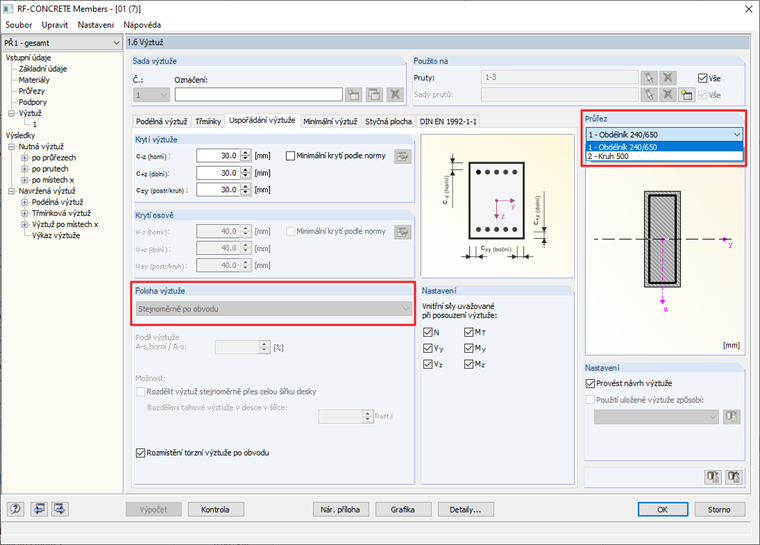
Task: Click the c-z (horní) cover value field
Action: (218, 156)
